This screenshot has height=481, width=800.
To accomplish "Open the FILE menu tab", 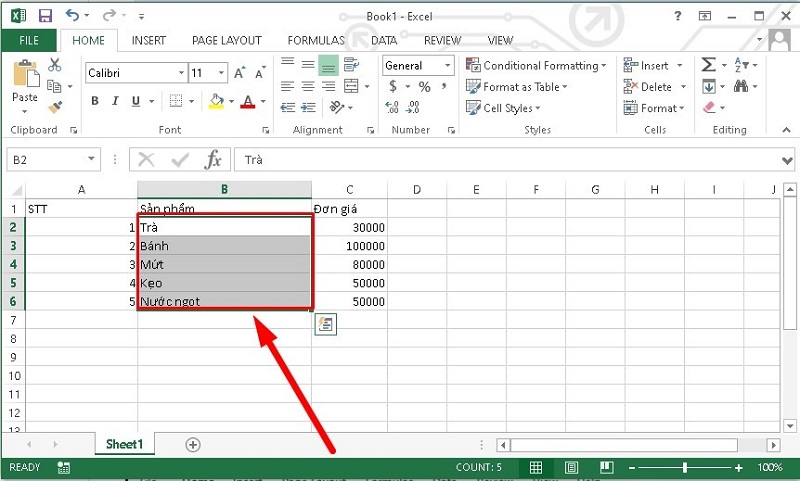I will click(29, 41).
